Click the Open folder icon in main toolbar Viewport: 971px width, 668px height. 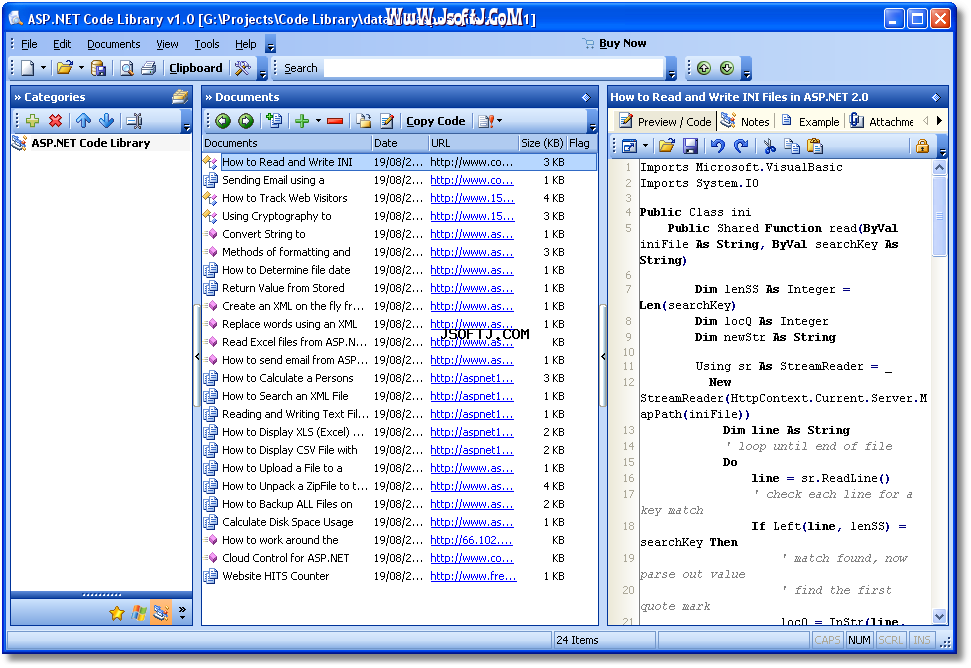64,68
